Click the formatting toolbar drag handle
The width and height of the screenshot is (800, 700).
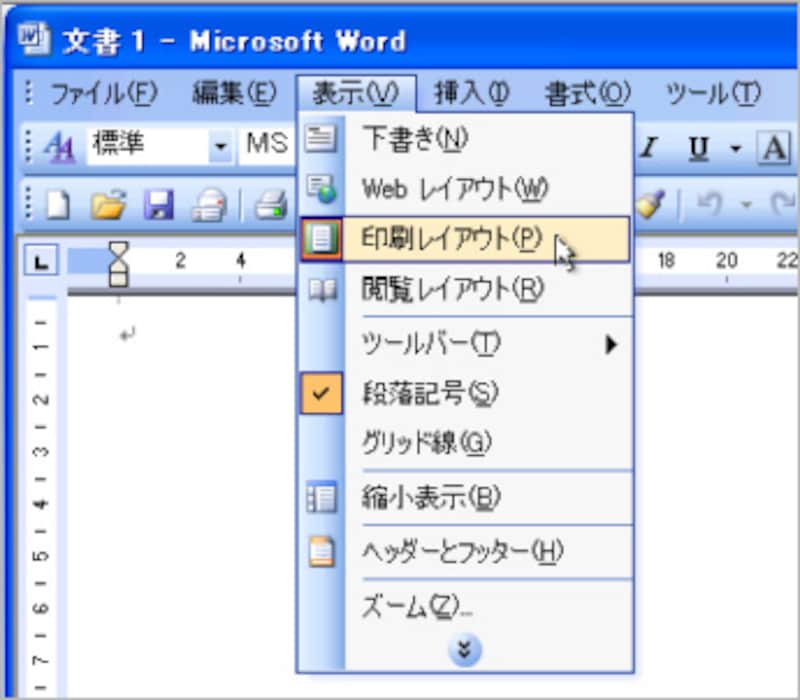click(28, 147)
